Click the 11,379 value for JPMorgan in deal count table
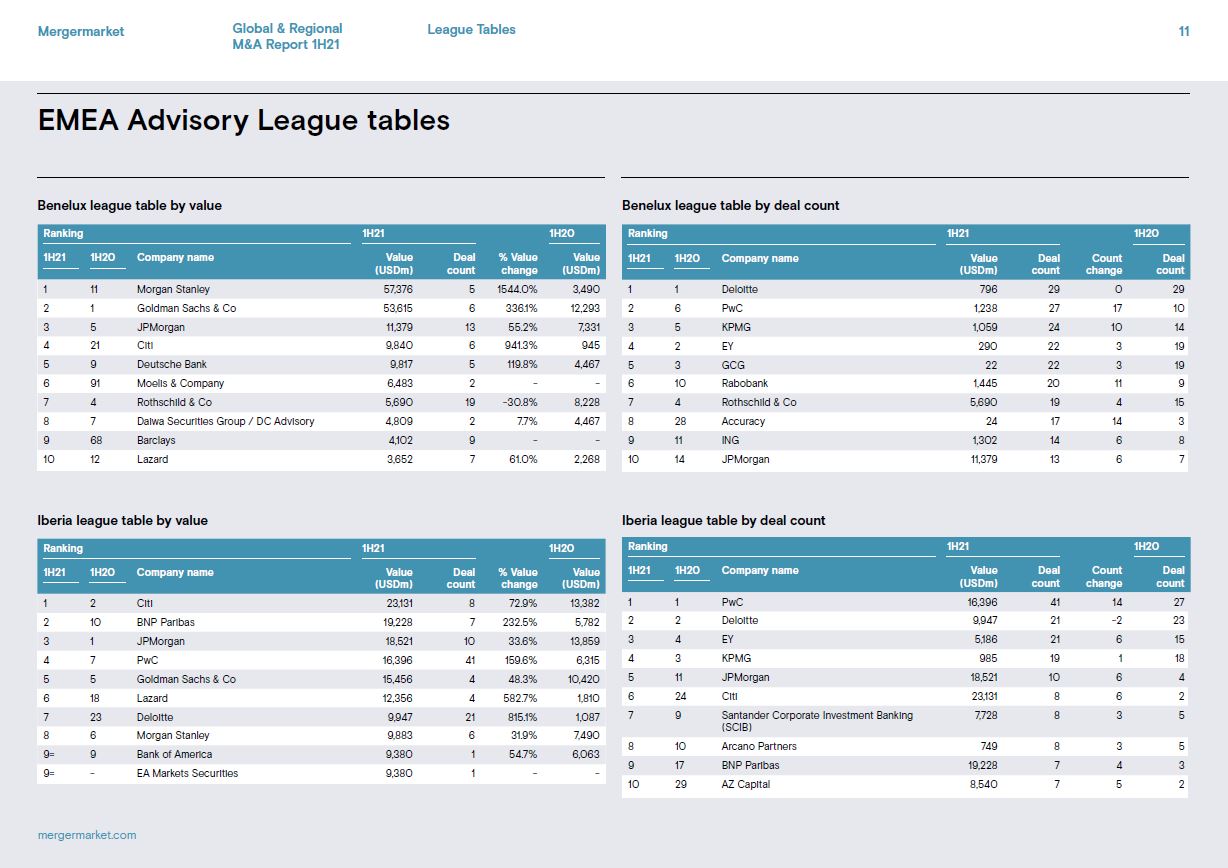Screen dimensions: 1228x868 click(x=984, y=459)
